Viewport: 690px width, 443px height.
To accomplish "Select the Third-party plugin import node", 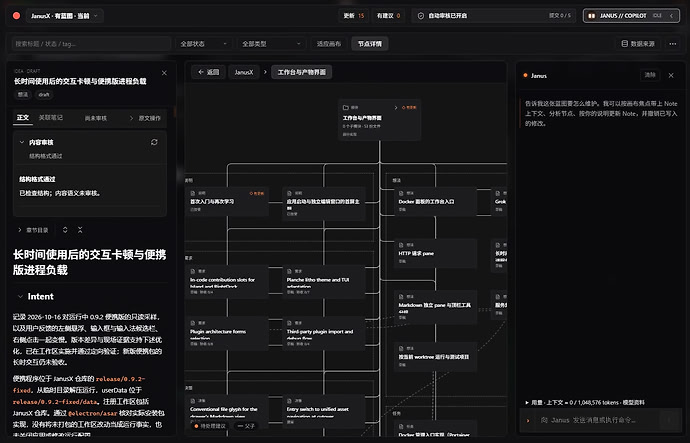I will (324, 334).
